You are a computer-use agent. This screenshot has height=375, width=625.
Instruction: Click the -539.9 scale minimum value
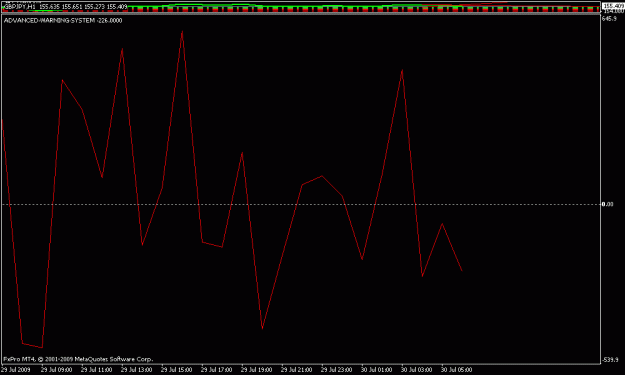(609, 360)
